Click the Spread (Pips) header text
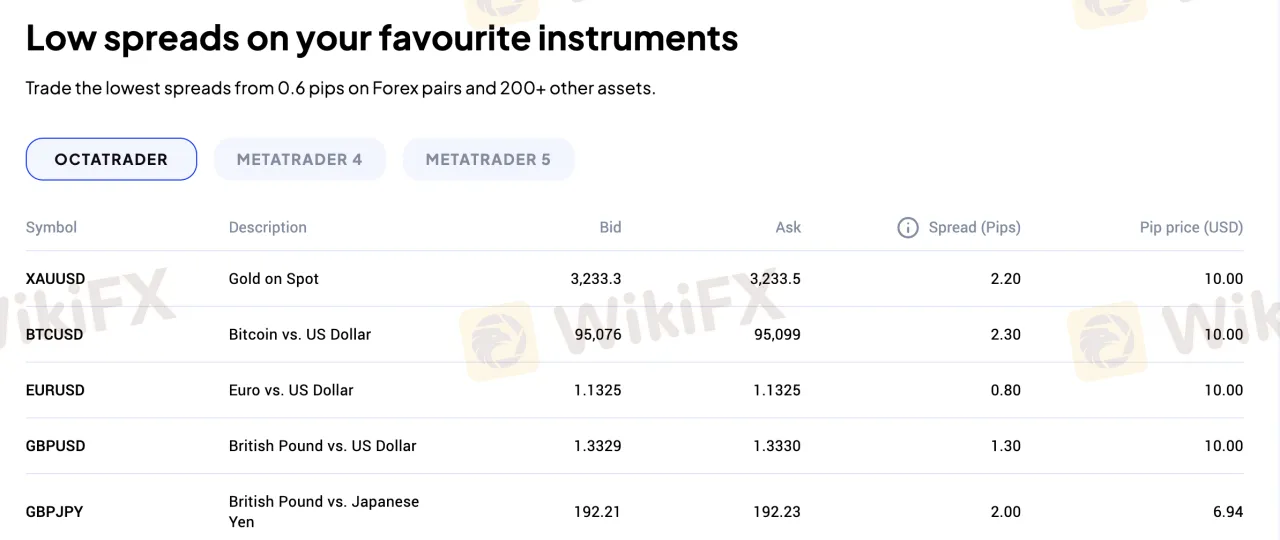 click(x=975, y=227)
